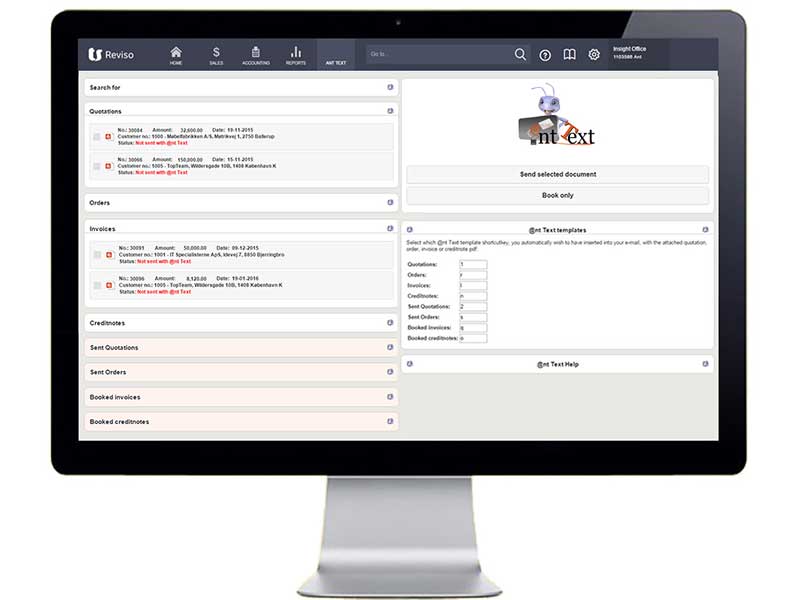This screenshot has width=800, height=600.
Task: Select checkbox for invoice 30091
Action: [97, 255]
